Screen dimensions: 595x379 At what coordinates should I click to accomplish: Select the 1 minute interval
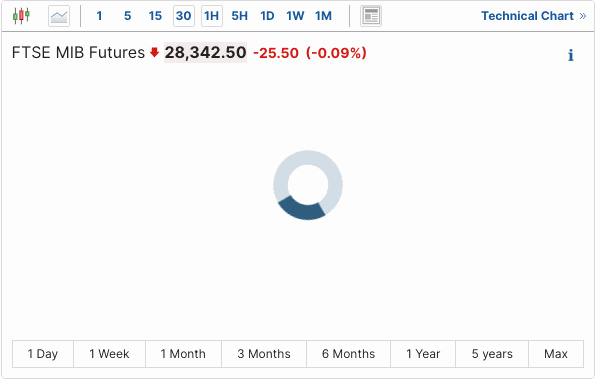99,16
